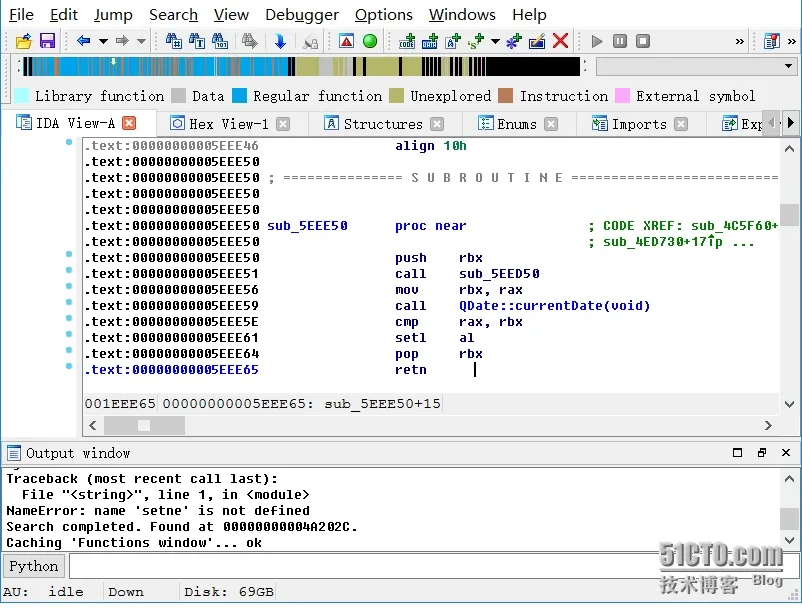Click the blue asterisk array icon
This screenshot has width=802, height=613.
coord(514,41)
